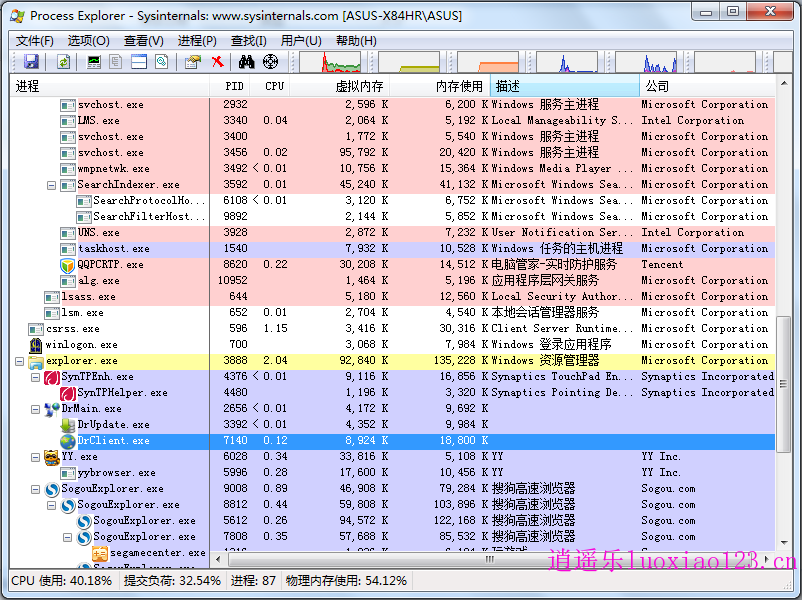Click the vertical scrollbar up arrow
Image resolution: width=802 pixels, height=600 pixels.
(784, 83)
